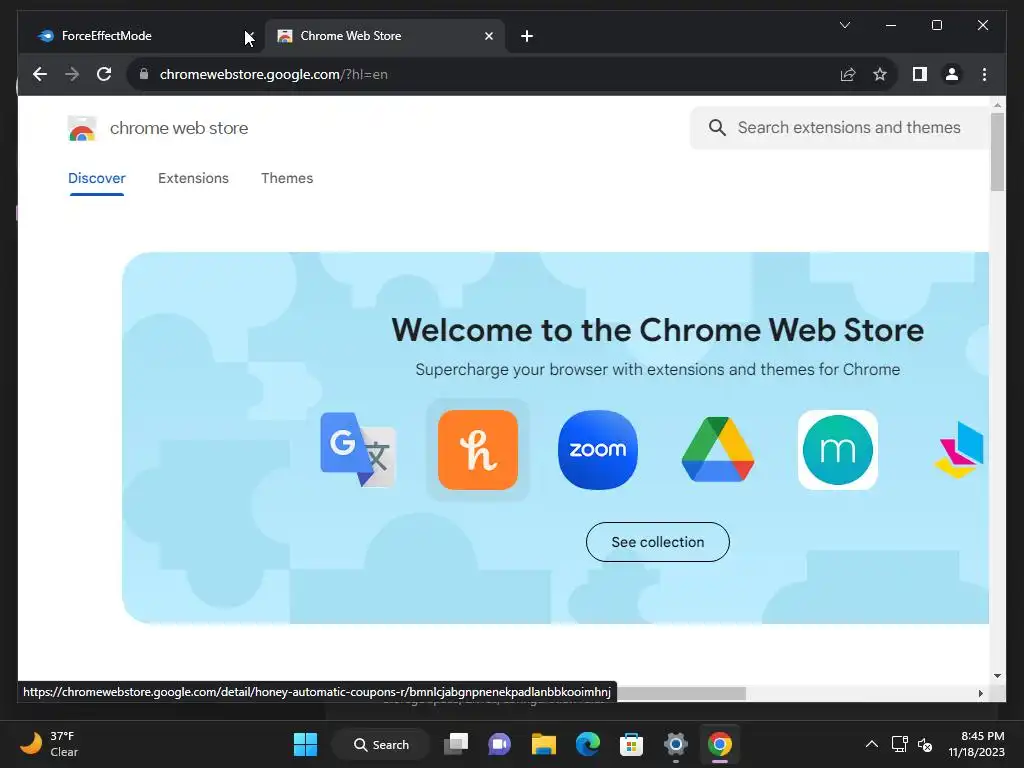Click the clock showing 8:45 PM
This screenshot has width=1024, height=768.
click(x=976, y=744)
